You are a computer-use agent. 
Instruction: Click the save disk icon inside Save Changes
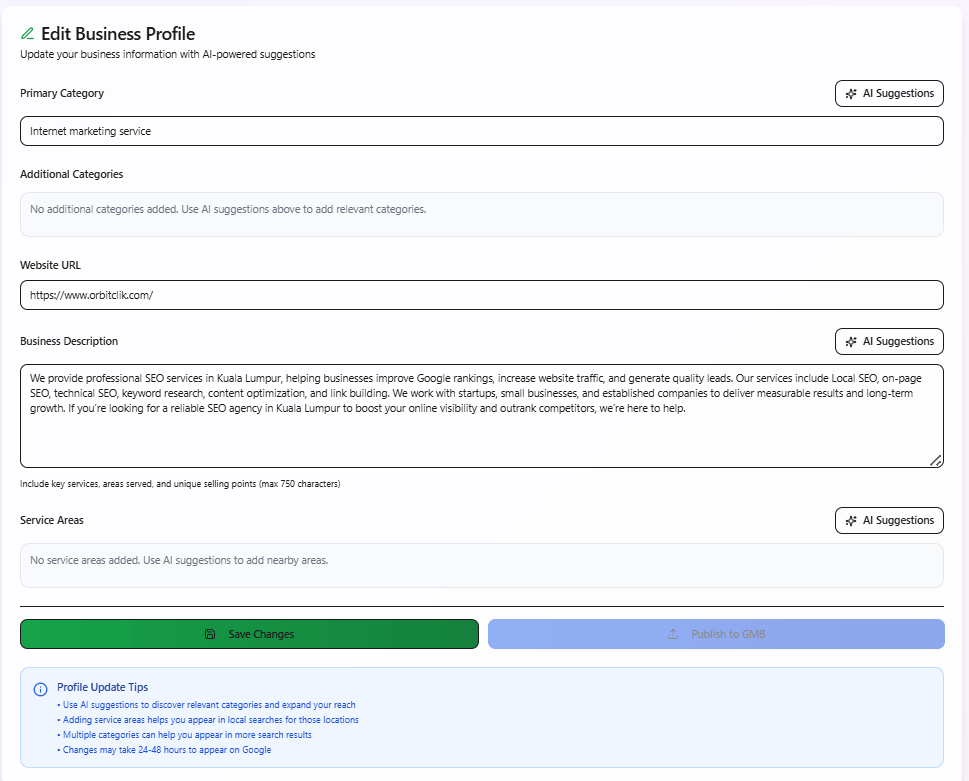(209, 633)
